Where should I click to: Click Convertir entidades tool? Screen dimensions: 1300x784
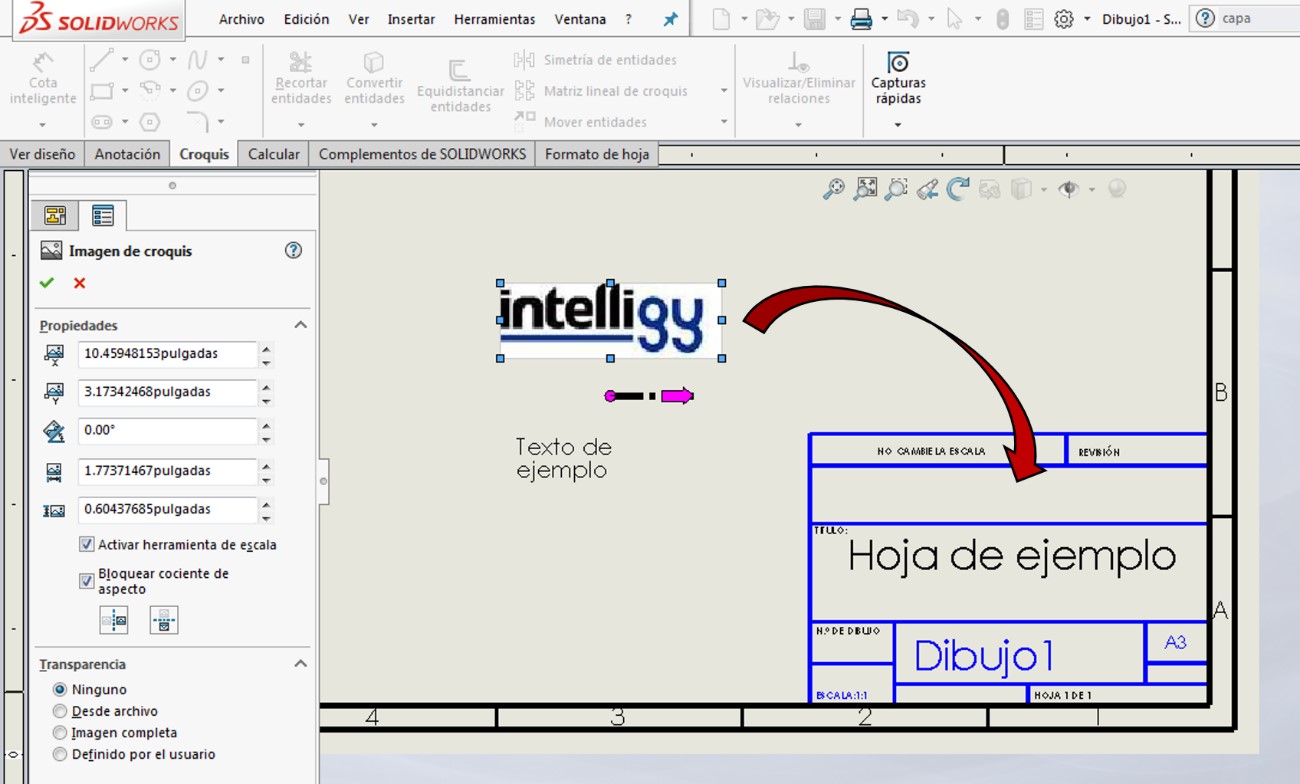374,78
